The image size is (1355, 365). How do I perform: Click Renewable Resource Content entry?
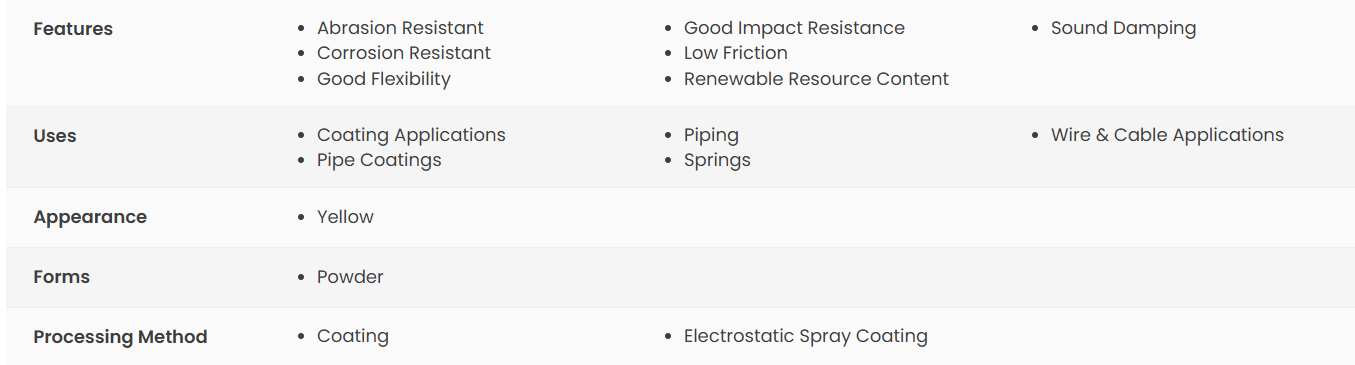pos(816,79)
